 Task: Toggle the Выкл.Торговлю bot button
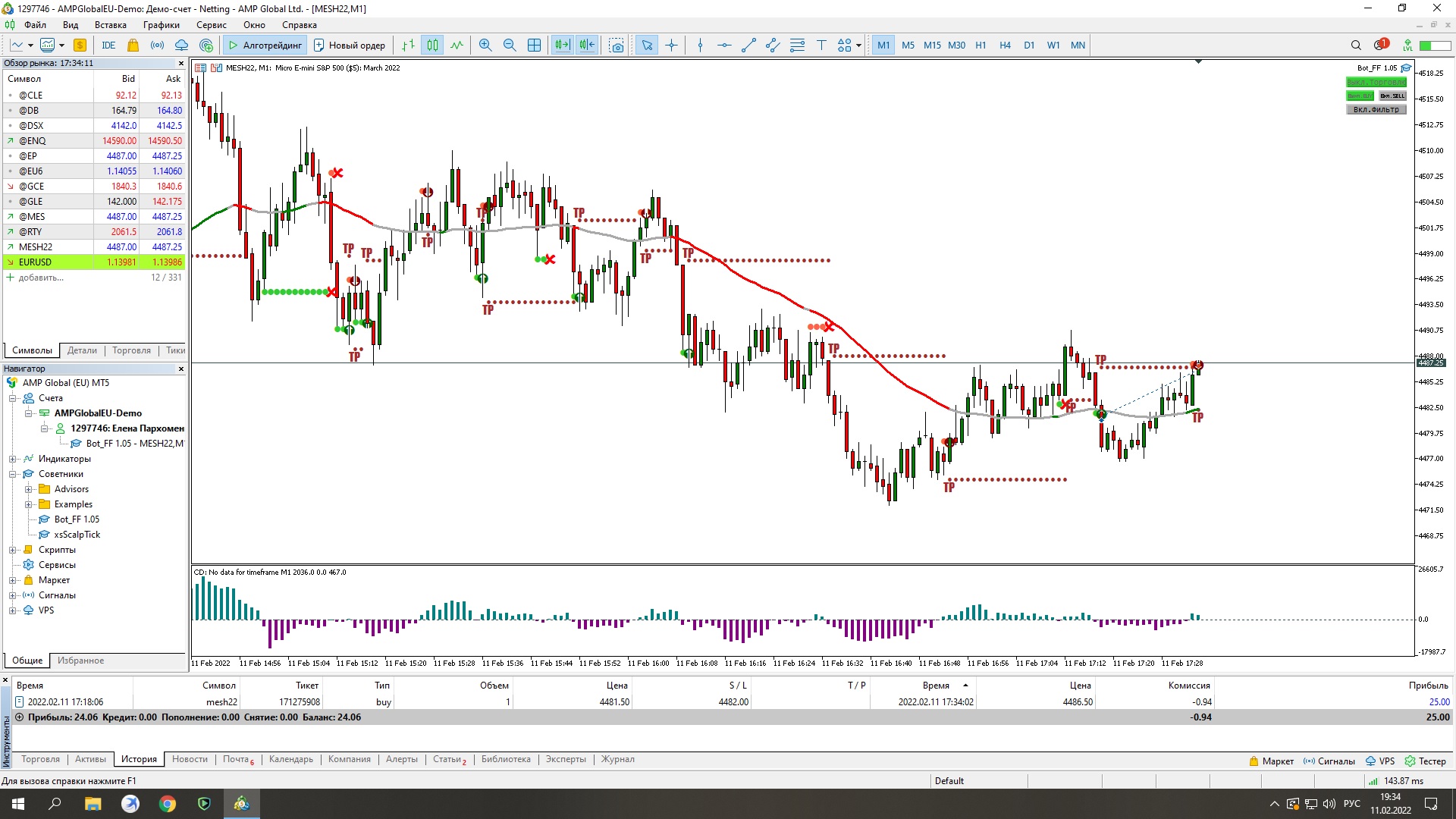(x=1376, y=82)
